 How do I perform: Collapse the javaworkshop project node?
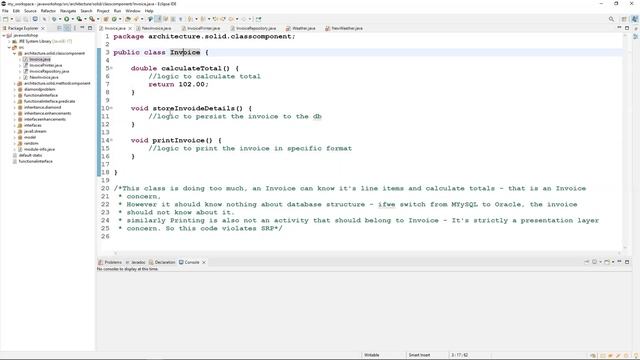4,36
